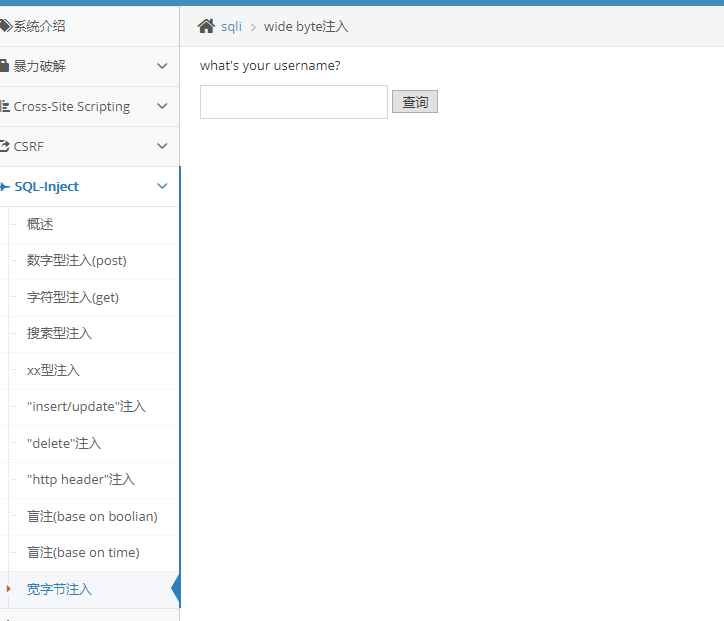The height and width of the screenshot is (621, 724).
Task: Expand the CSRF chevron arrow
Action: 162,146
